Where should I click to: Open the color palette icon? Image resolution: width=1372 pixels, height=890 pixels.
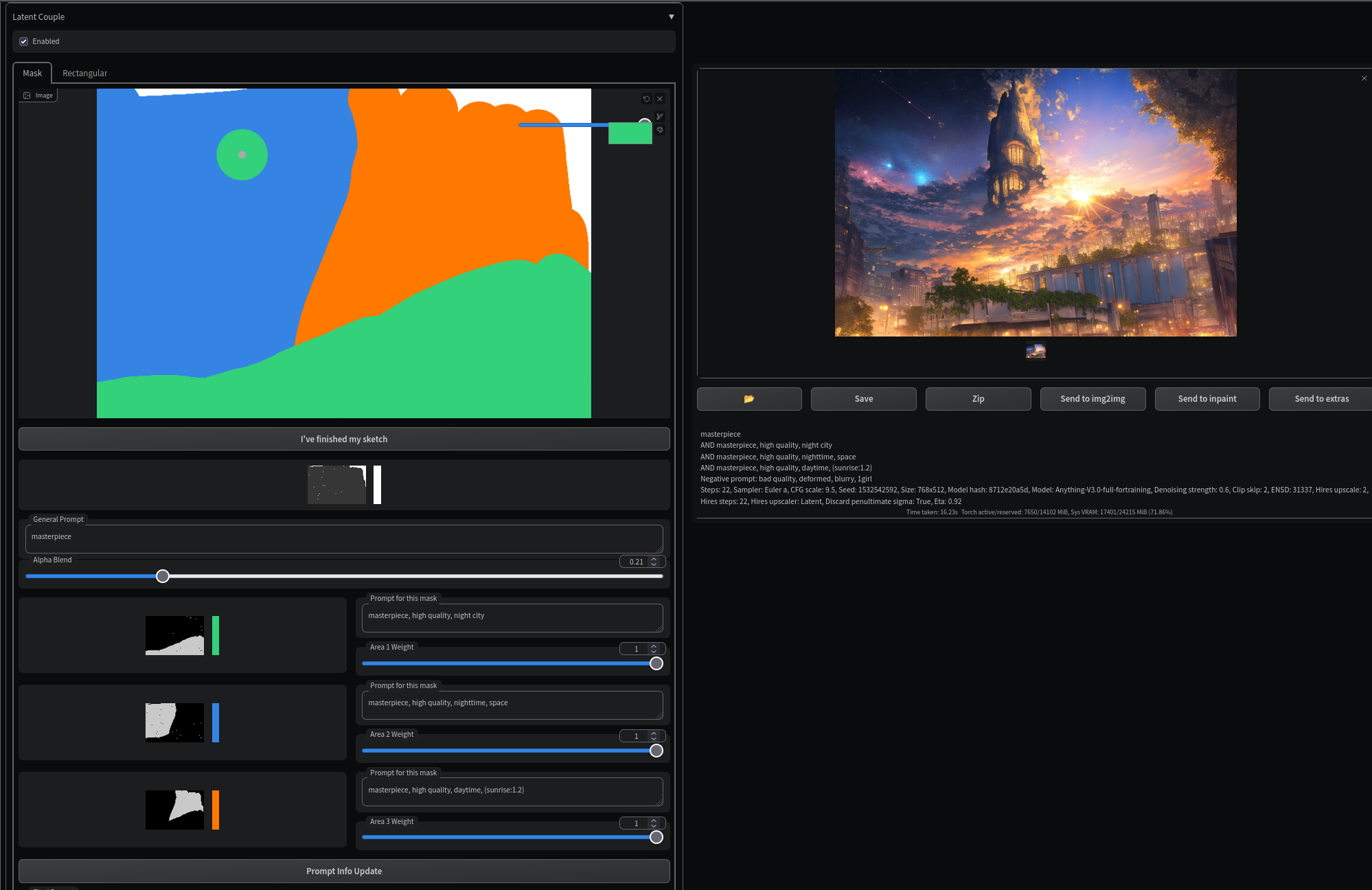pyautogui.click(x=660, y=130)
